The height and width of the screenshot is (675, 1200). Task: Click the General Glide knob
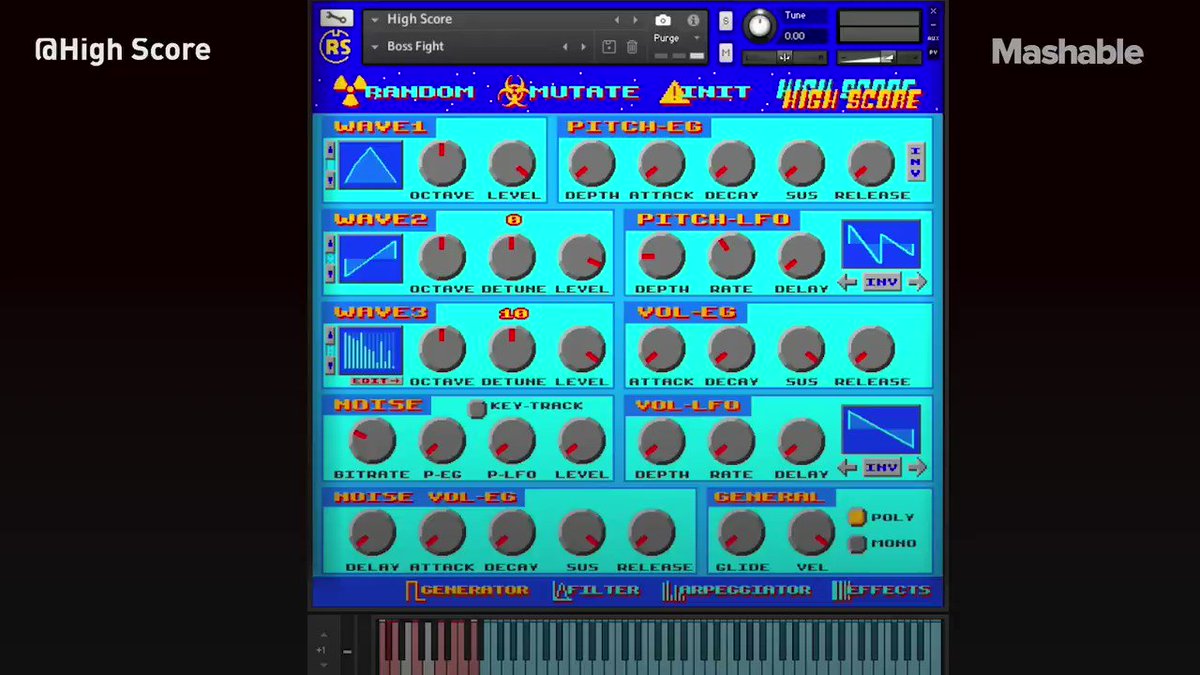coord(742,533)
